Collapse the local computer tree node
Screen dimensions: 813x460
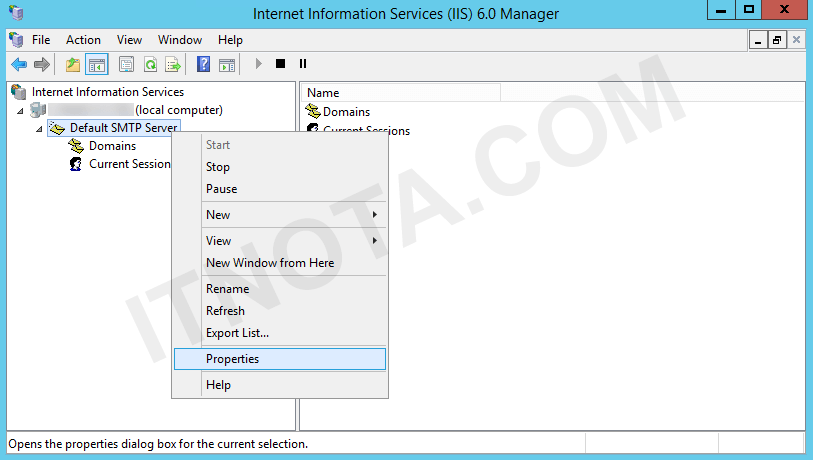[20, 111]
